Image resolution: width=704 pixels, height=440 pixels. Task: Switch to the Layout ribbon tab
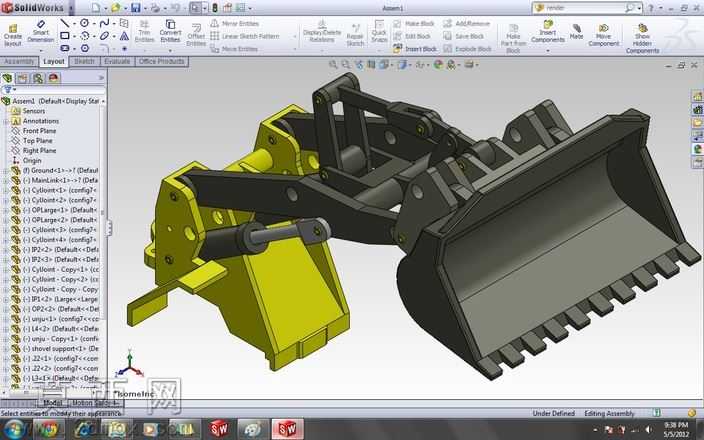click(x=54, y=61)
